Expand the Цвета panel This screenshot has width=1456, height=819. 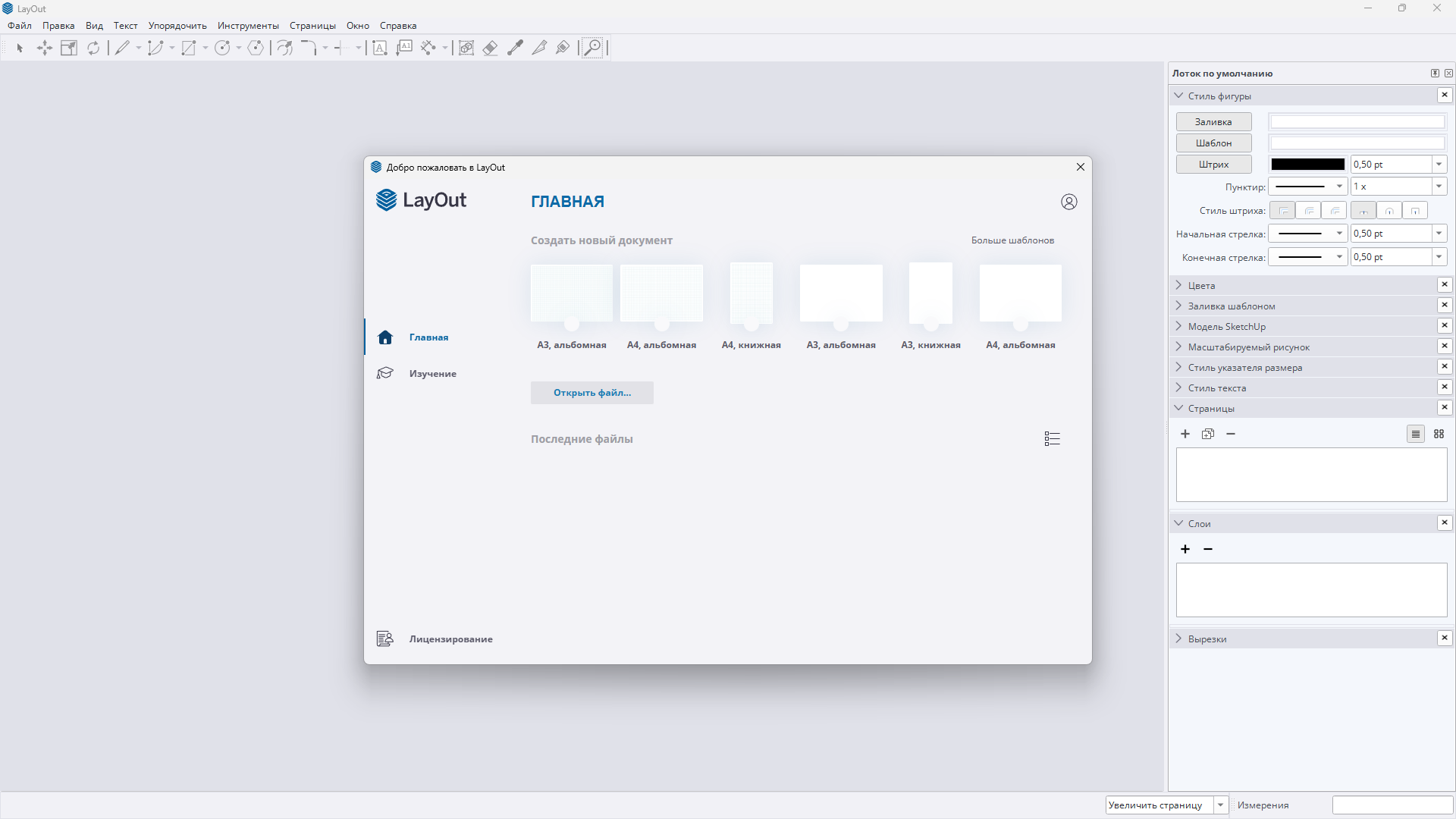tap(1201, 286)
